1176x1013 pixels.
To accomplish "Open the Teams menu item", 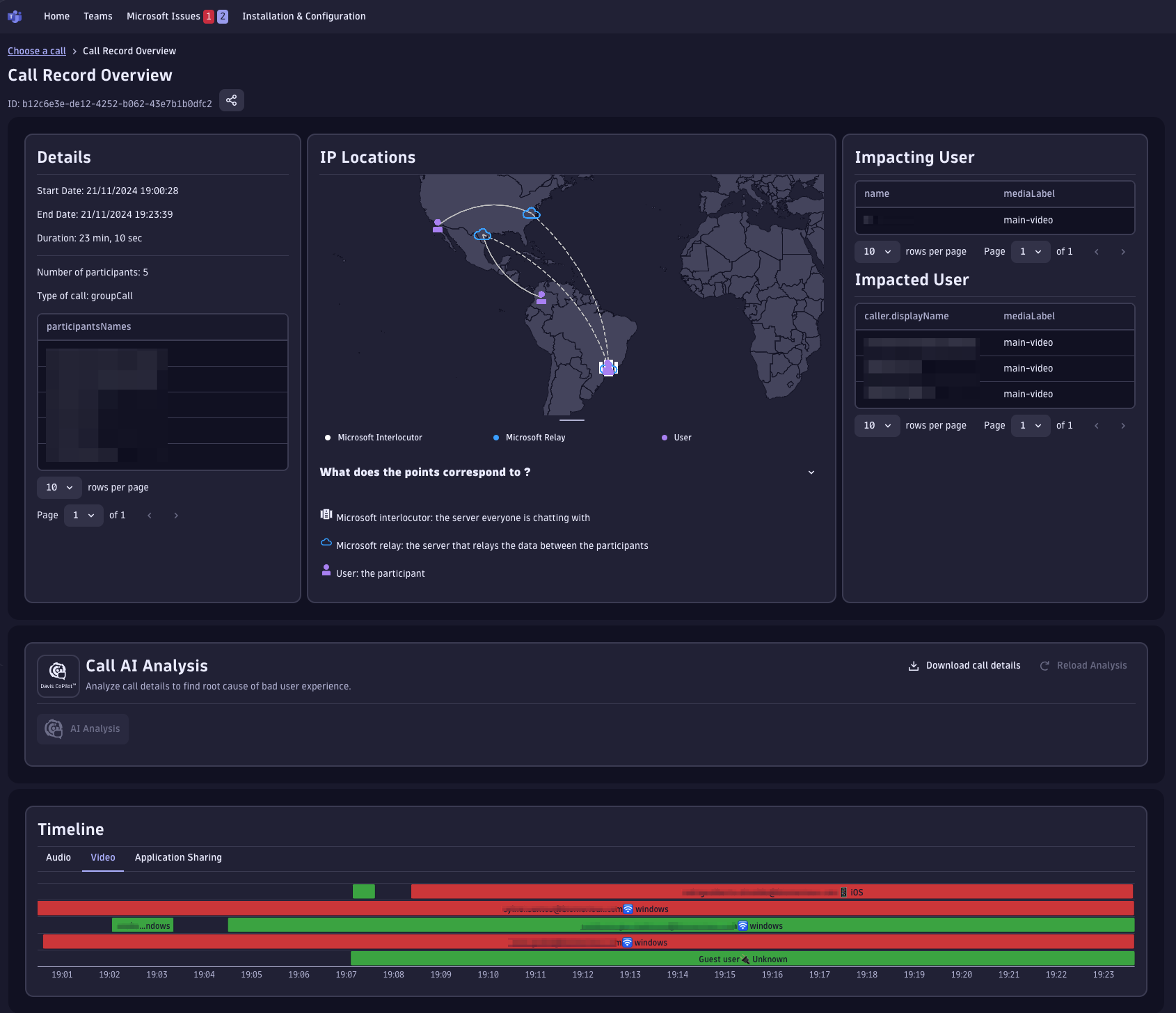I will click(98, 16).
